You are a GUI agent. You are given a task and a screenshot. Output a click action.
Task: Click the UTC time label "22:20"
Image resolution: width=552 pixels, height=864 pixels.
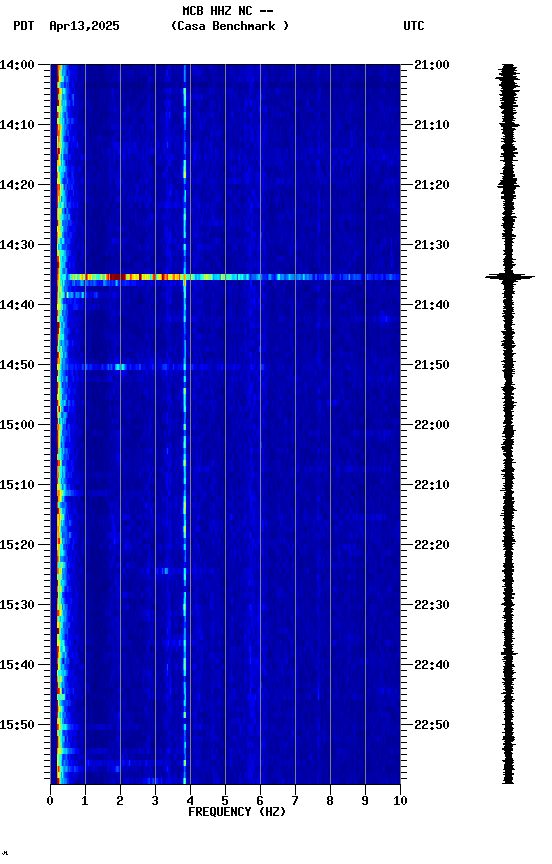coord(432,545)
